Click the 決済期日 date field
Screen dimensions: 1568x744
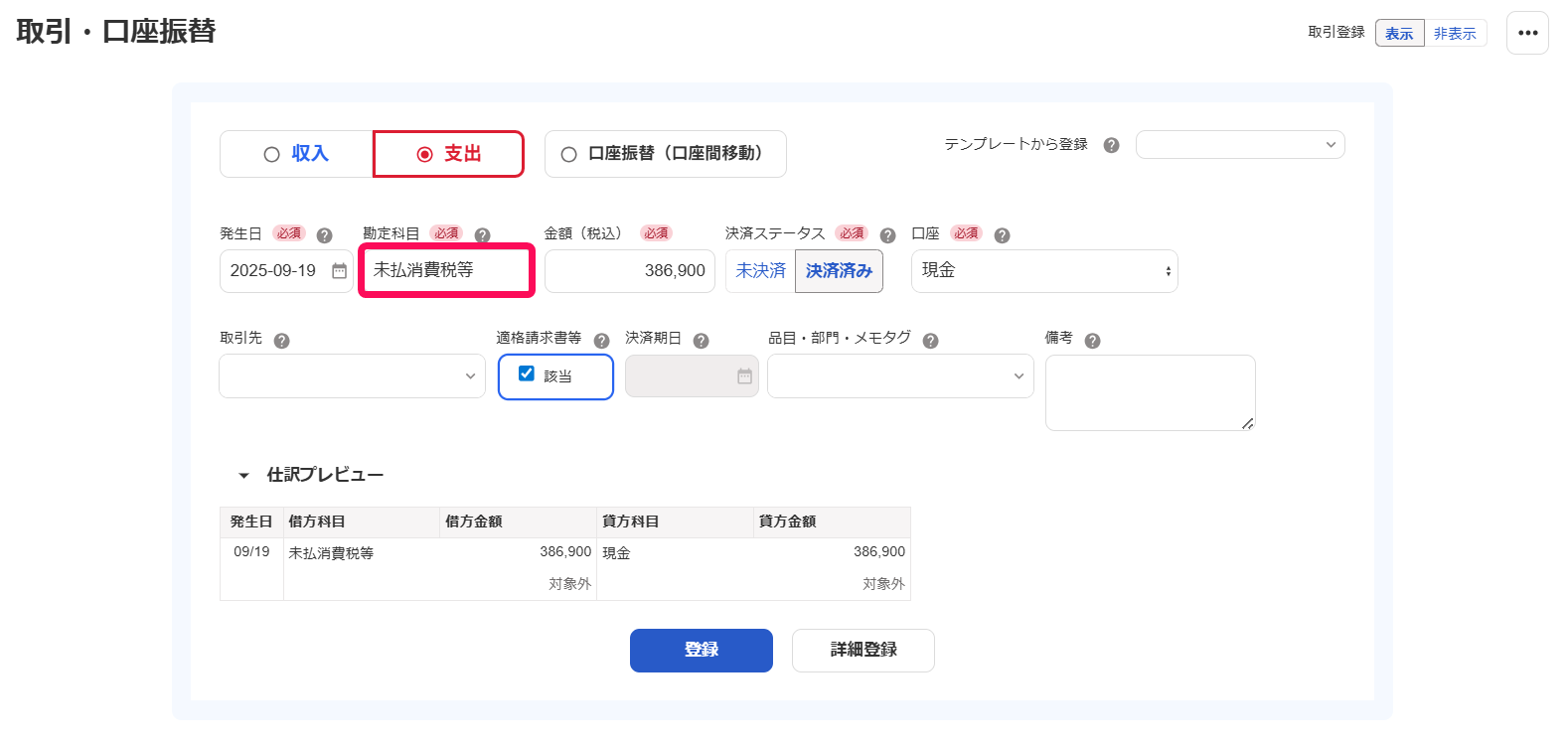pos(692,376)
